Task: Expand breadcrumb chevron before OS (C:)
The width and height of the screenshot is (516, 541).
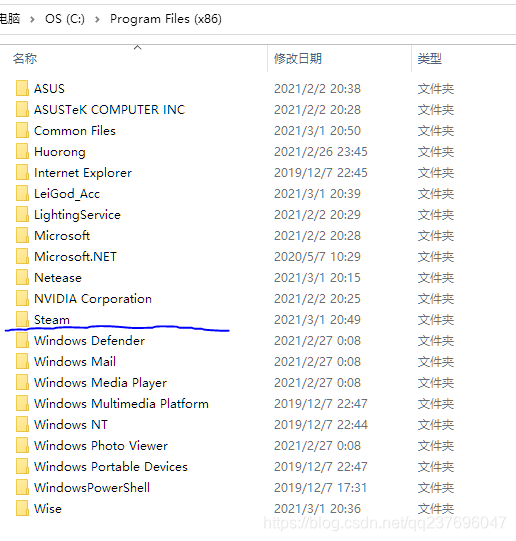Action: [32, 20]
